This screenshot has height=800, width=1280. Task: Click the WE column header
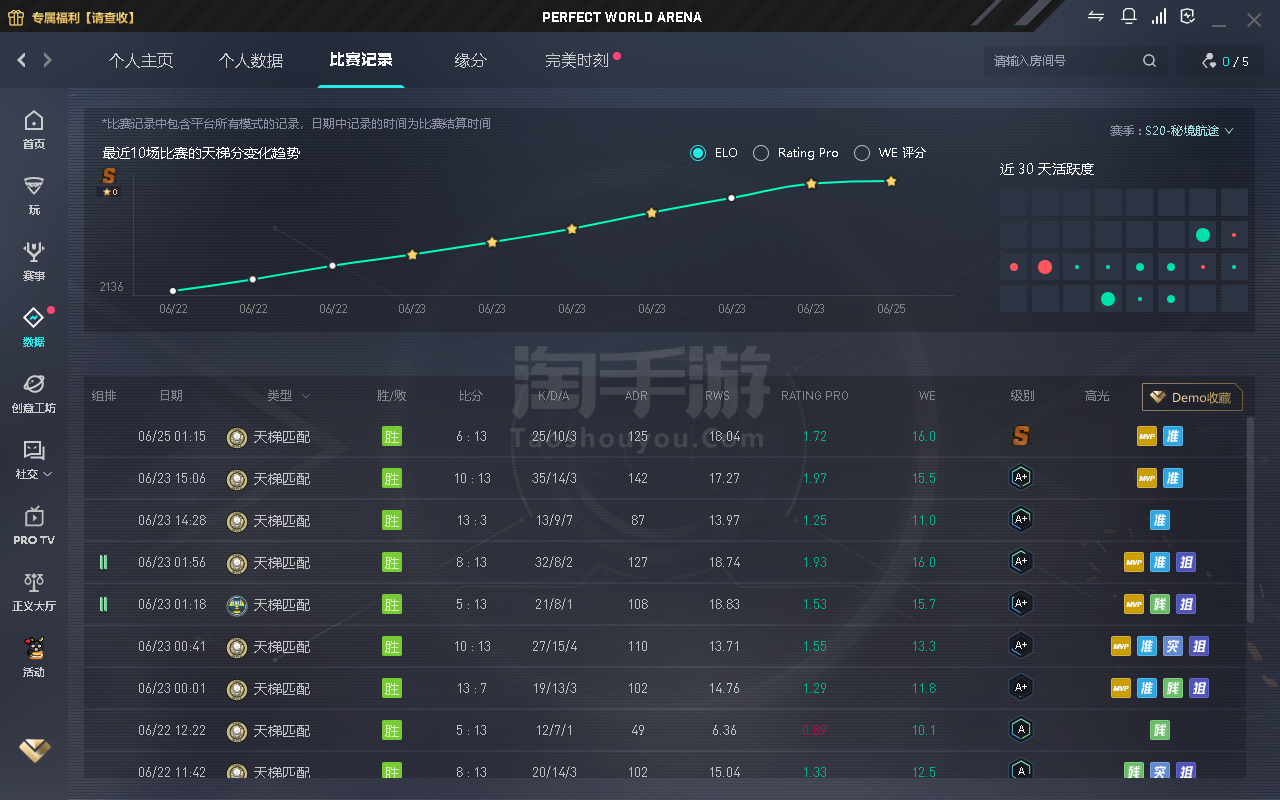927,396
